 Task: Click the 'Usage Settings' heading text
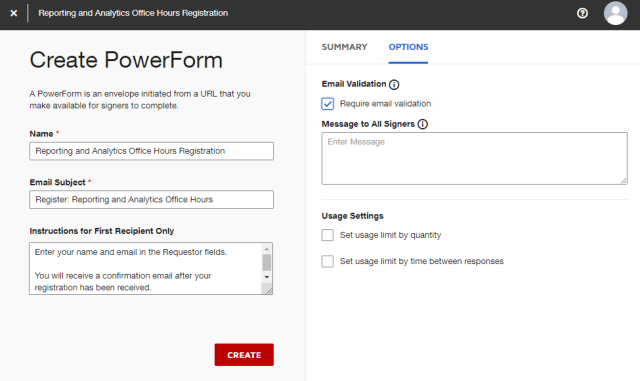[353, 216]
